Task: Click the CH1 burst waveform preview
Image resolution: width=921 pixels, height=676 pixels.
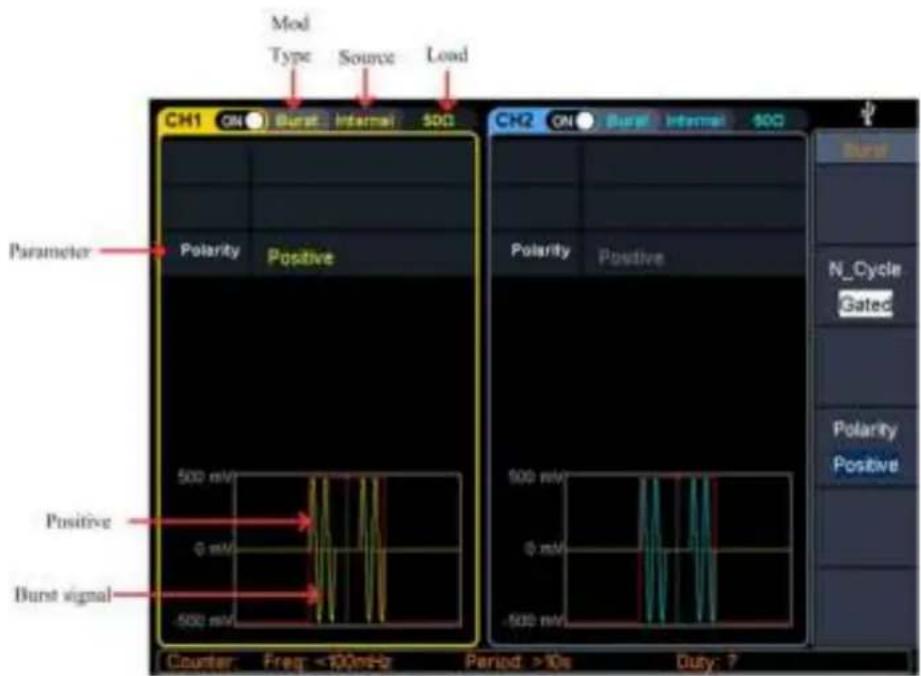Action: coord(348,550)
